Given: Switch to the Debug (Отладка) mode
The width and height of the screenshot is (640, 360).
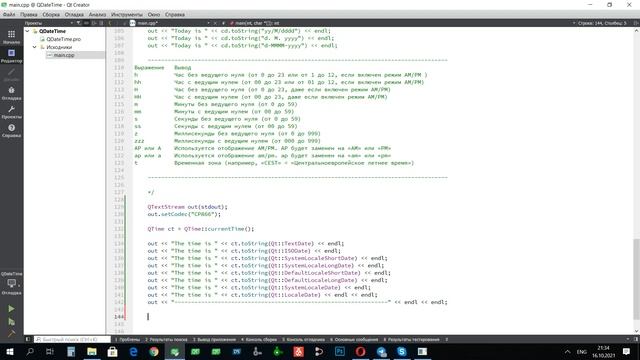Looking at the screenshot, I should click(x=11, y=93).
